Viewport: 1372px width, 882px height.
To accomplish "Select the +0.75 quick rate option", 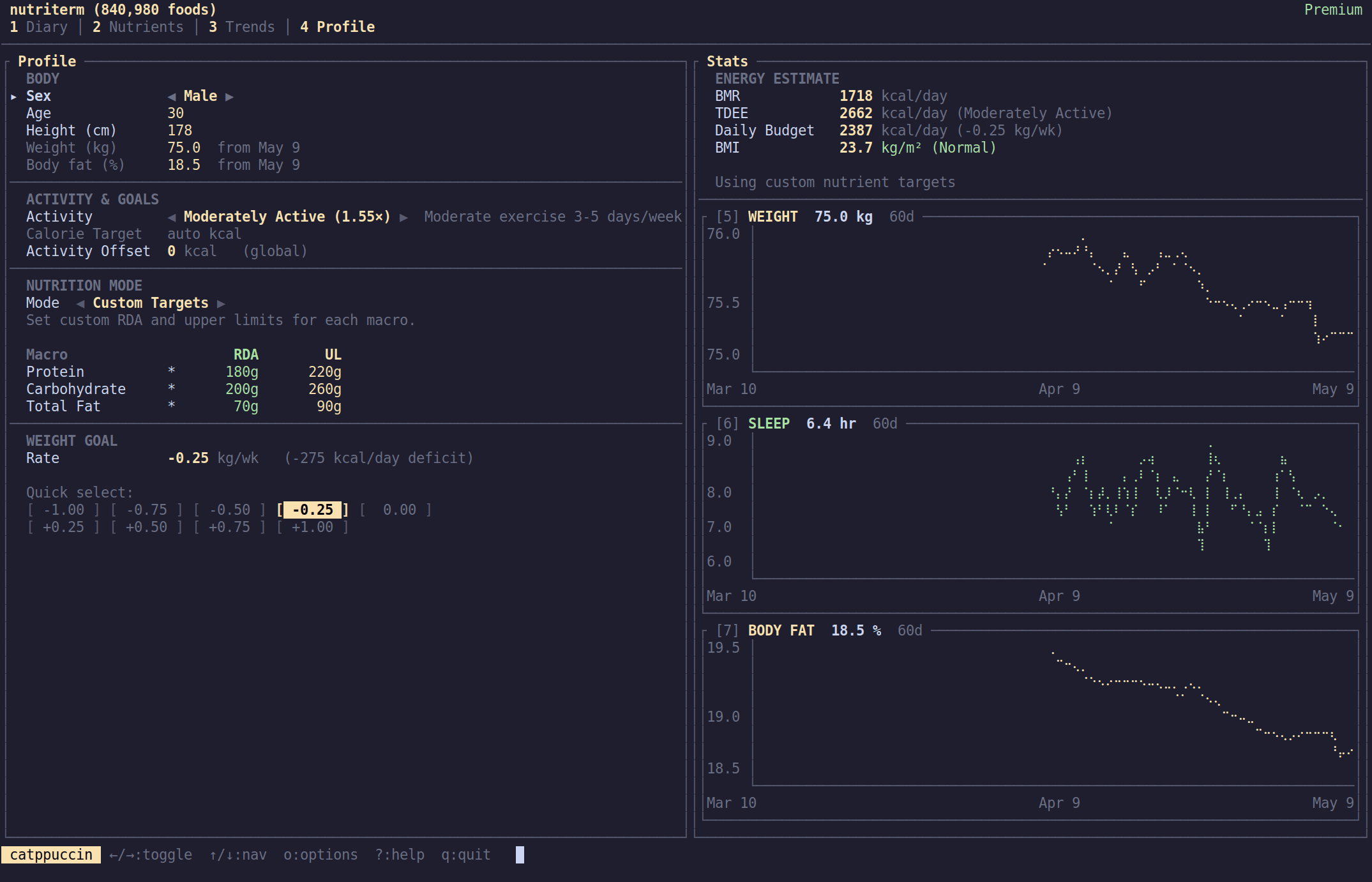I will pyautogui.click(x=230, y=527).
